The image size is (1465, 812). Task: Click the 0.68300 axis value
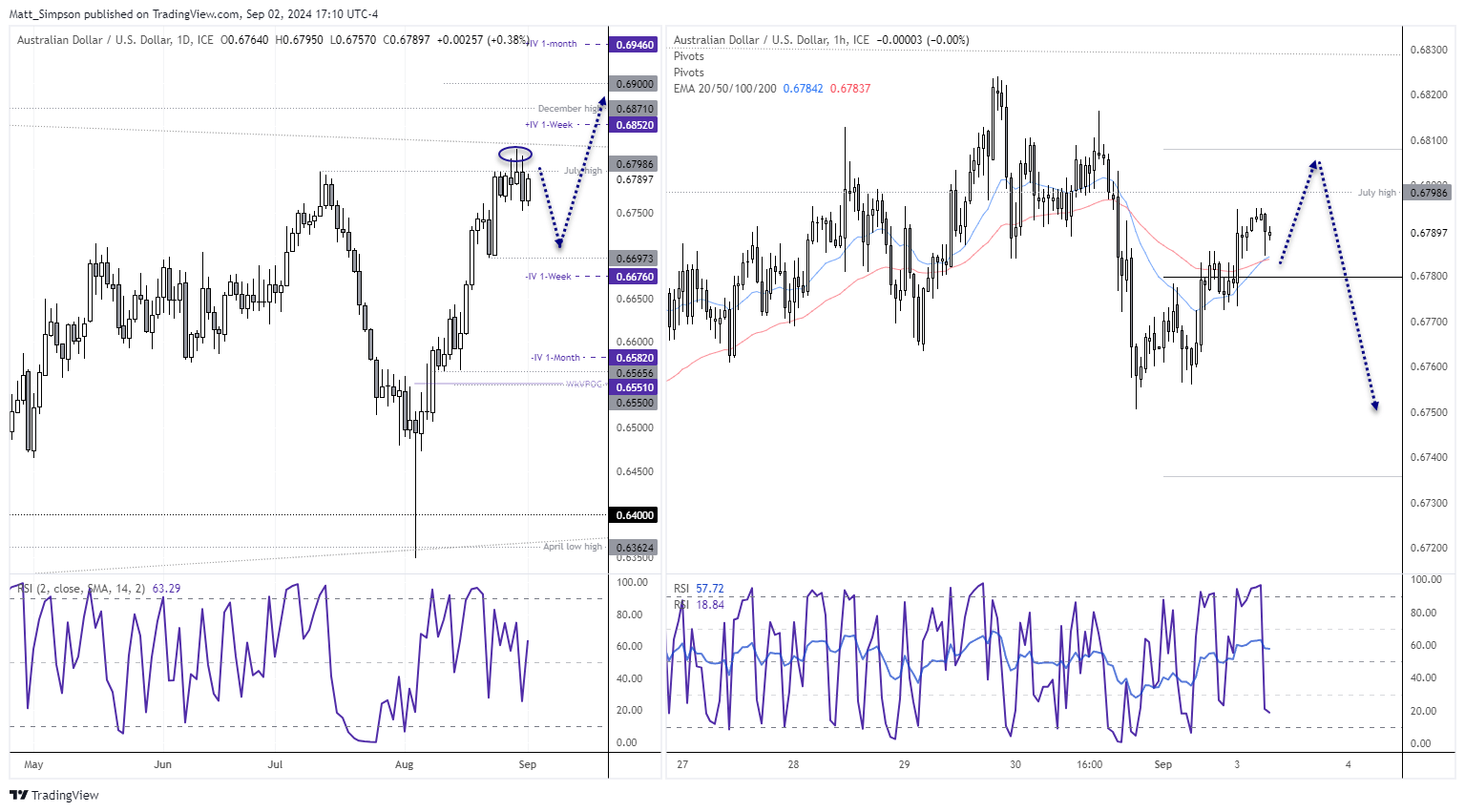1429,50
